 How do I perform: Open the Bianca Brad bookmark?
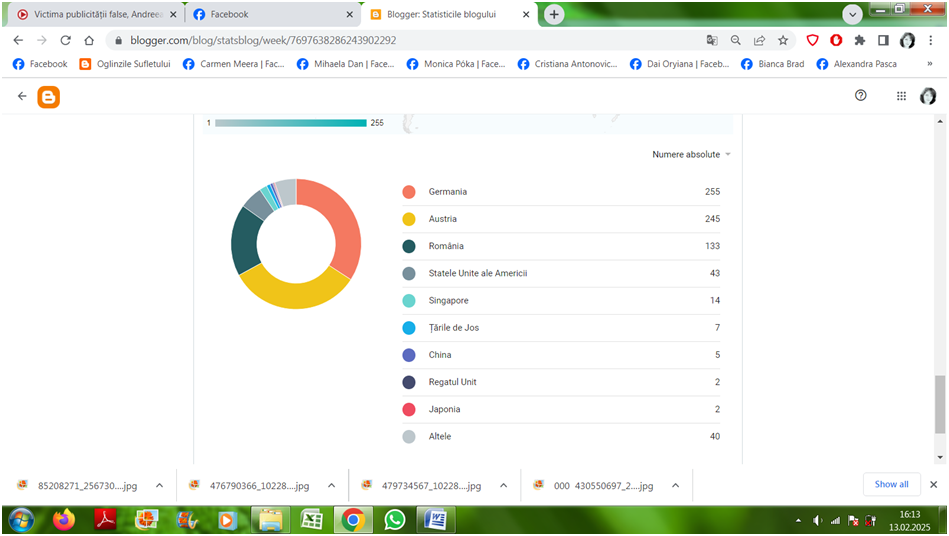point(773,64)
